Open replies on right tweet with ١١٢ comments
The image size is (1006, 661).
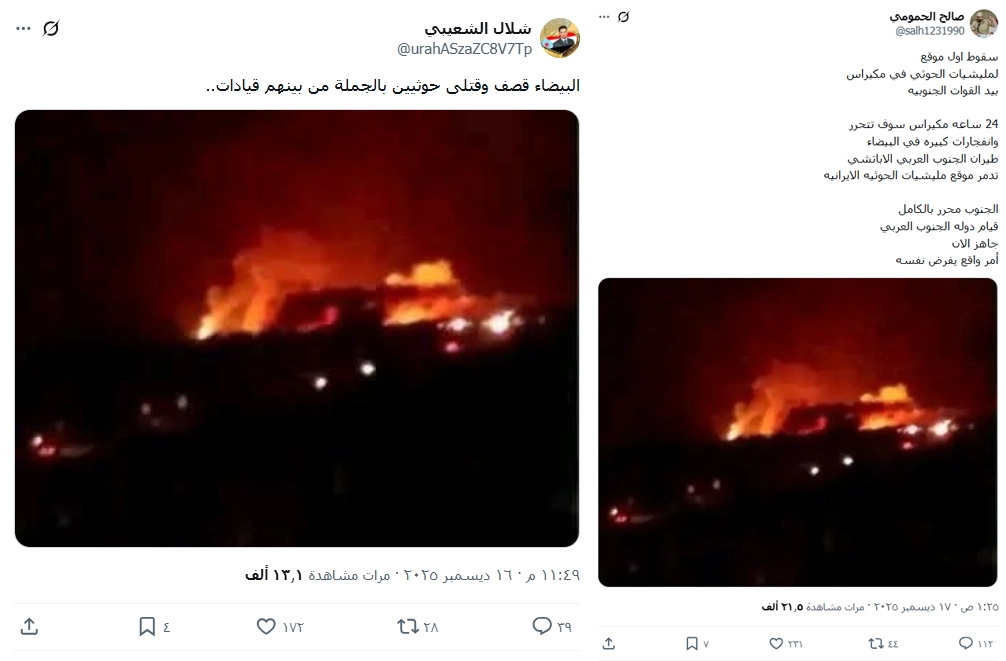(966, 643)
